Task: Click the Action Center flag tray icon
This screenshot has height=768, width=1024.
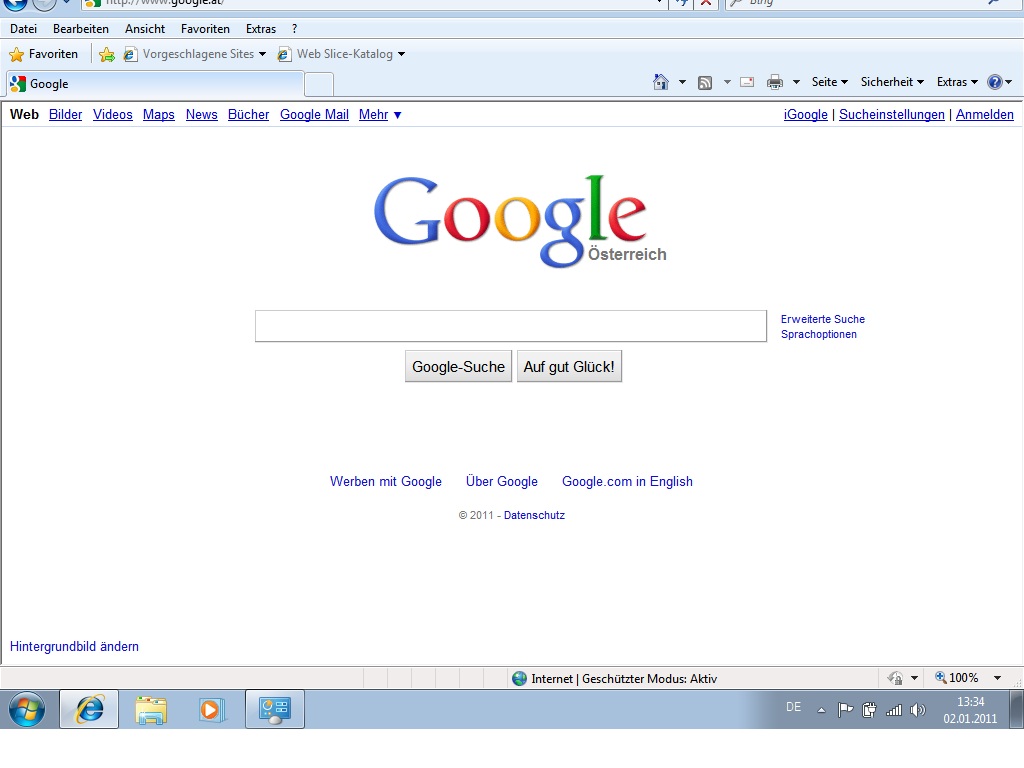Action: click(845, 710)
